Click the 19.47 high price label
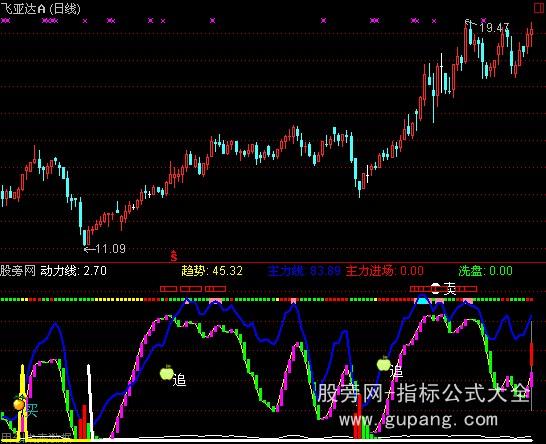 pos(494,28)
